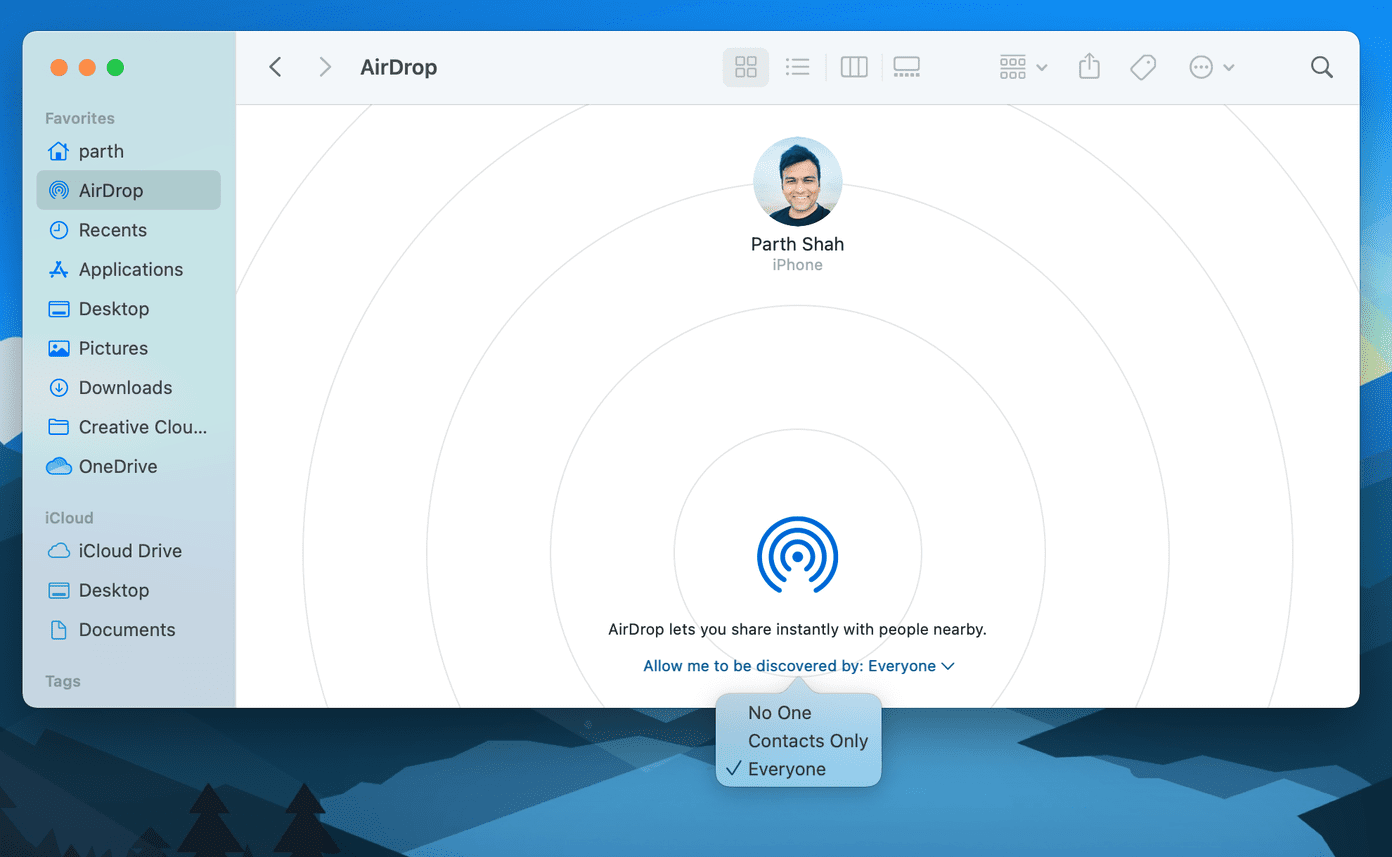Choose No One from discovery menu
Screen dimensions: 1392x857
pos(798,713)
